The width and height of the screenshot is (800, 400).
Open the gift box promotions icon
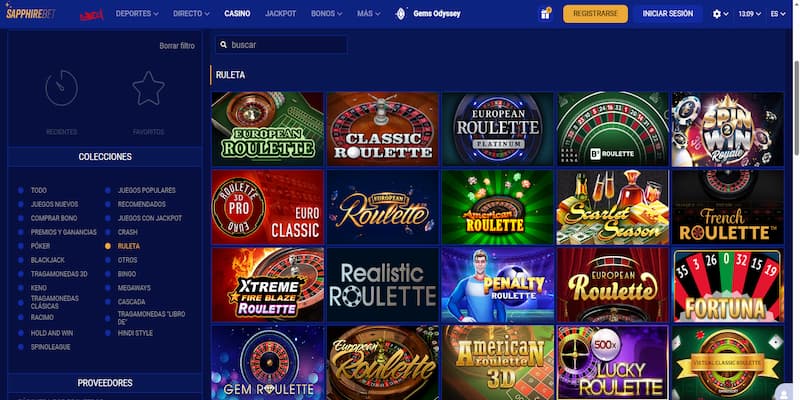(x=545, y=14)
